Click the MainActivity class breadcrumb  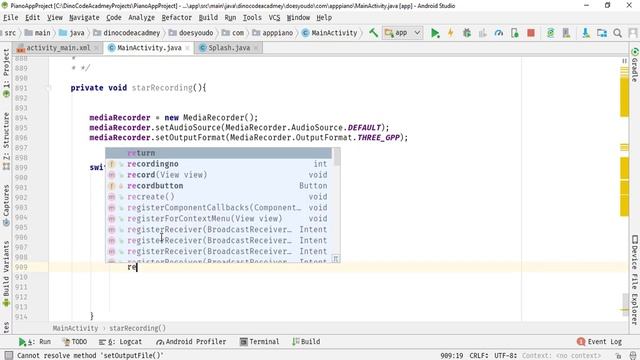(329, 33)
